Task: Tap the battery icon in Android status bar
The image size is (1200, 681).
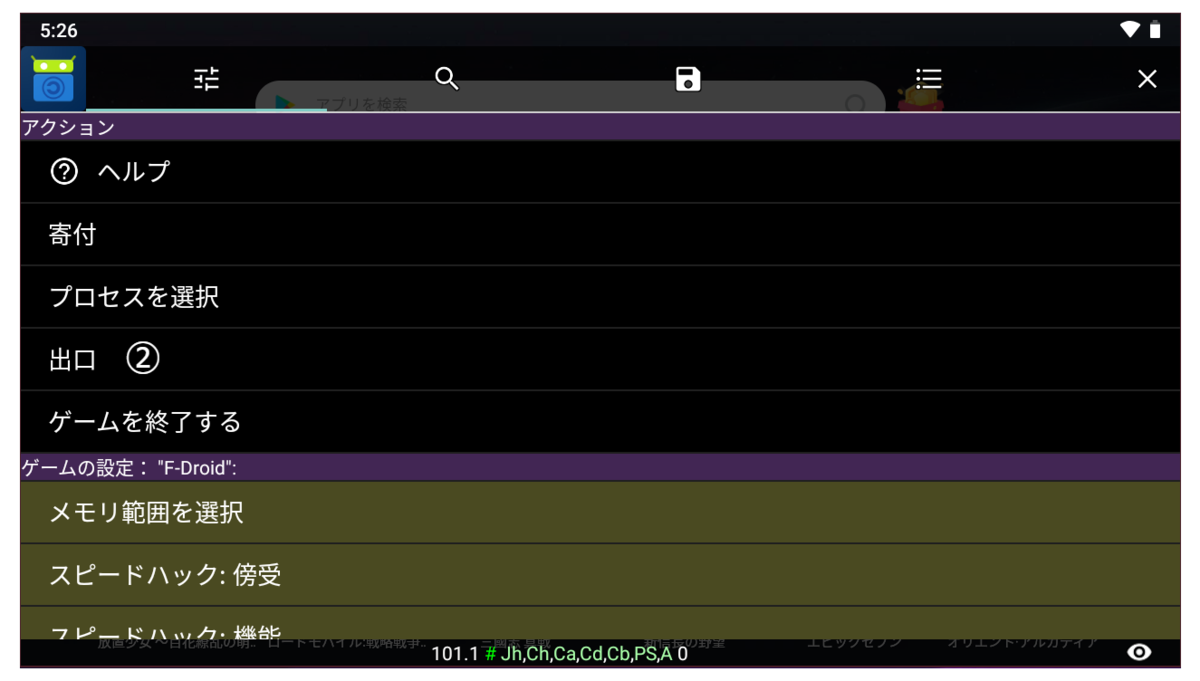Action: [1155, 30]
